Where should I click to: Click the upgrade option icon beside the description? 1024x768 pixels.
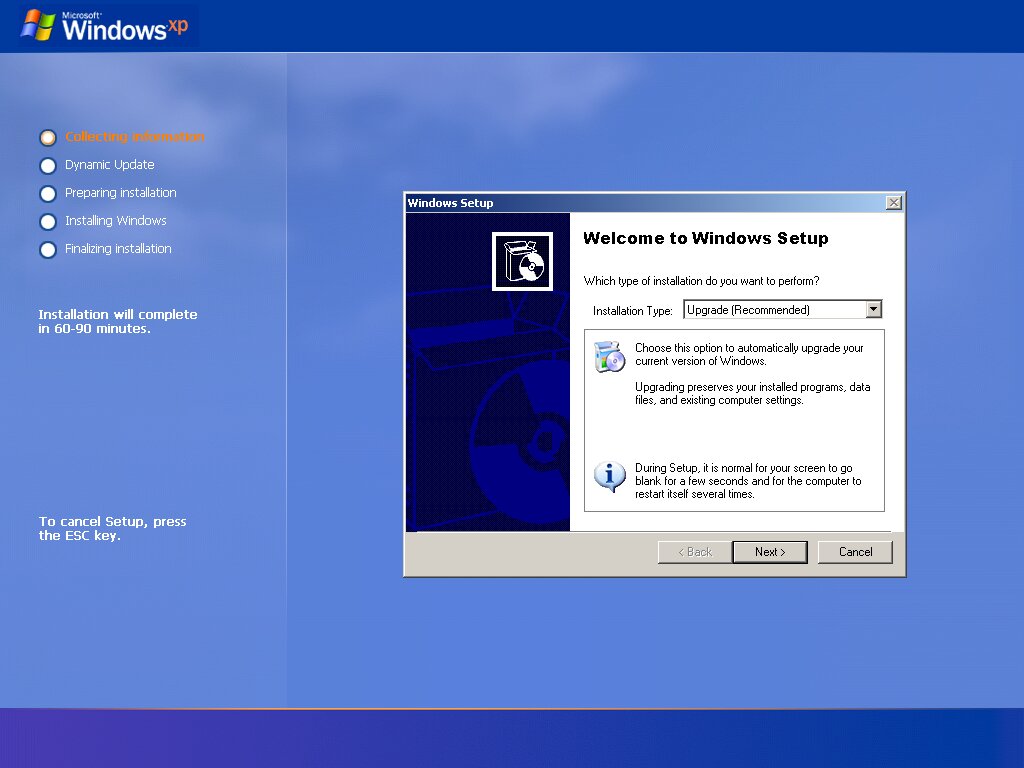click(611, 356)
